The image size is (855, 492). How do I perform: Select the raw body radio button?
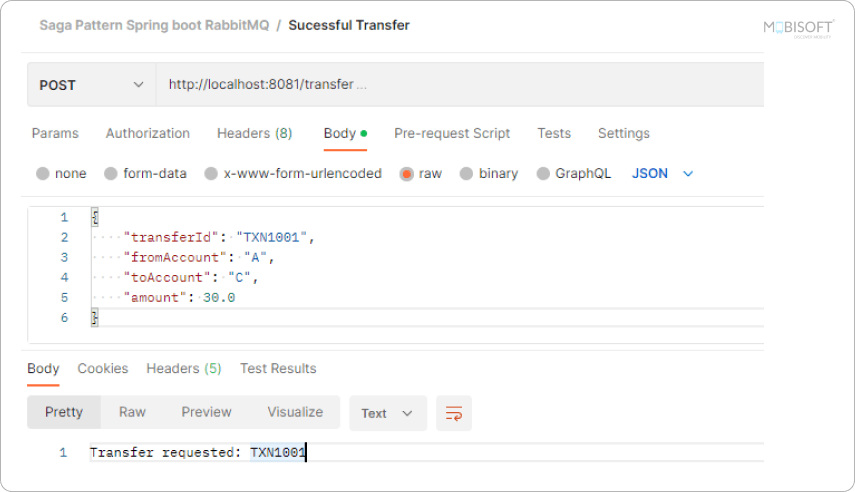tap(406, 173)
